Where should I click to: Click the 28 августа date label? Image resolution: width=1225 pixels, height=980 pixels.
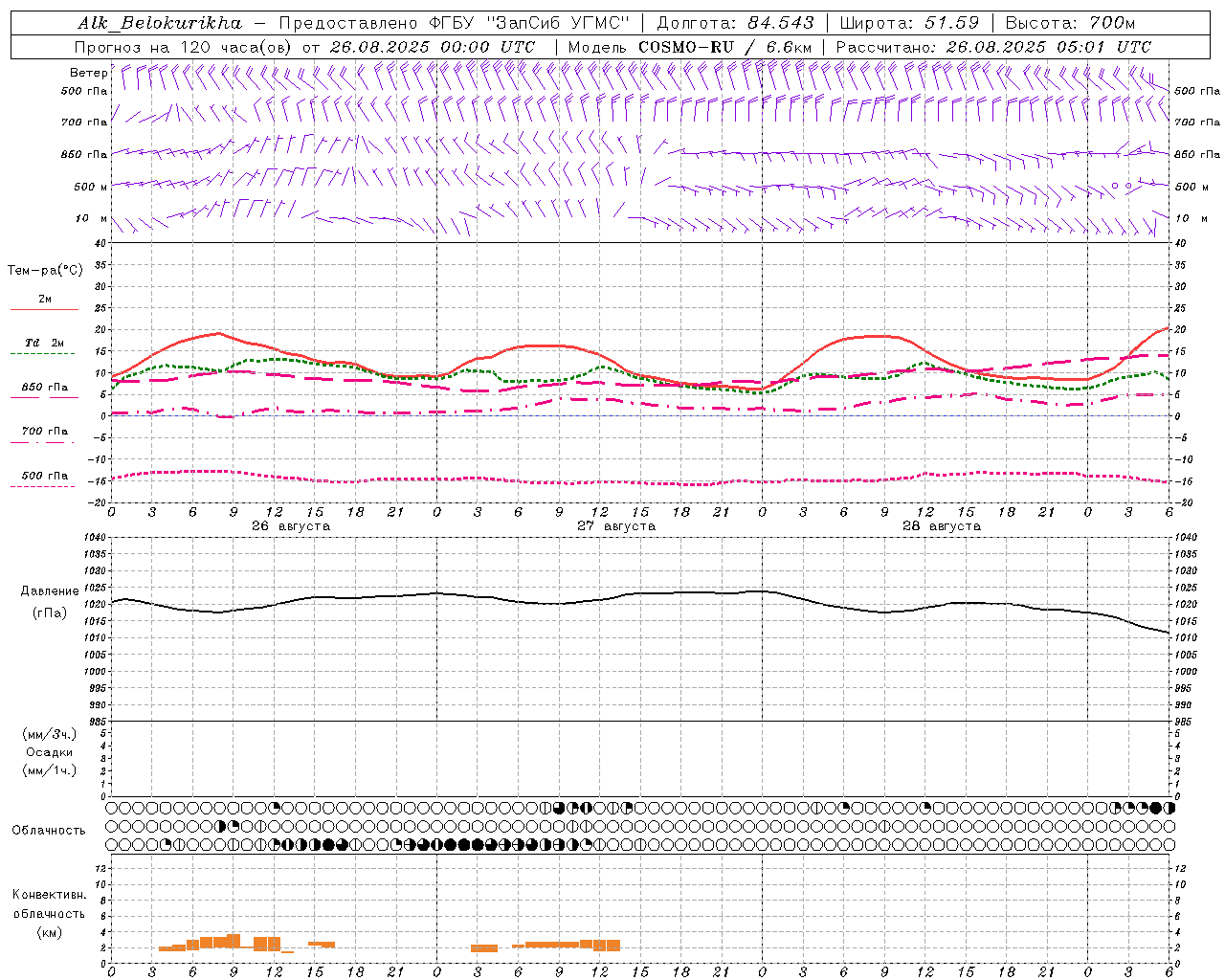941,526
